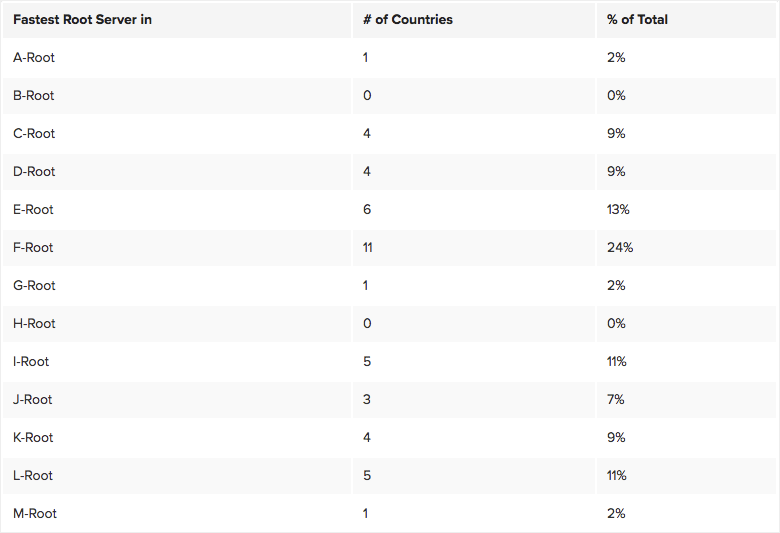
Task: Select the A-Root row label
Action: (x=34, y=58)
